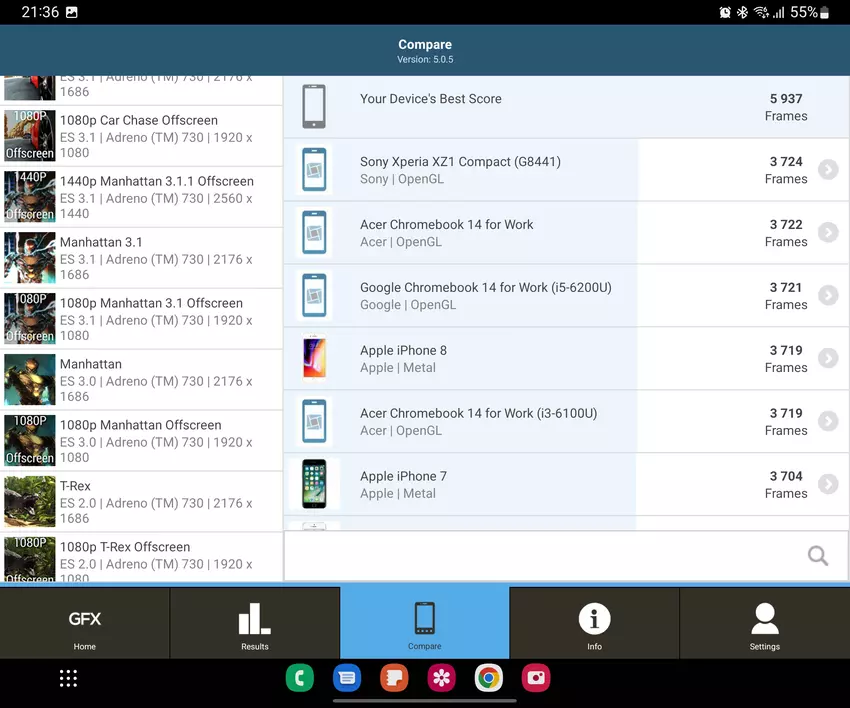Tap the Apple iPhone 8 device image

314,359
